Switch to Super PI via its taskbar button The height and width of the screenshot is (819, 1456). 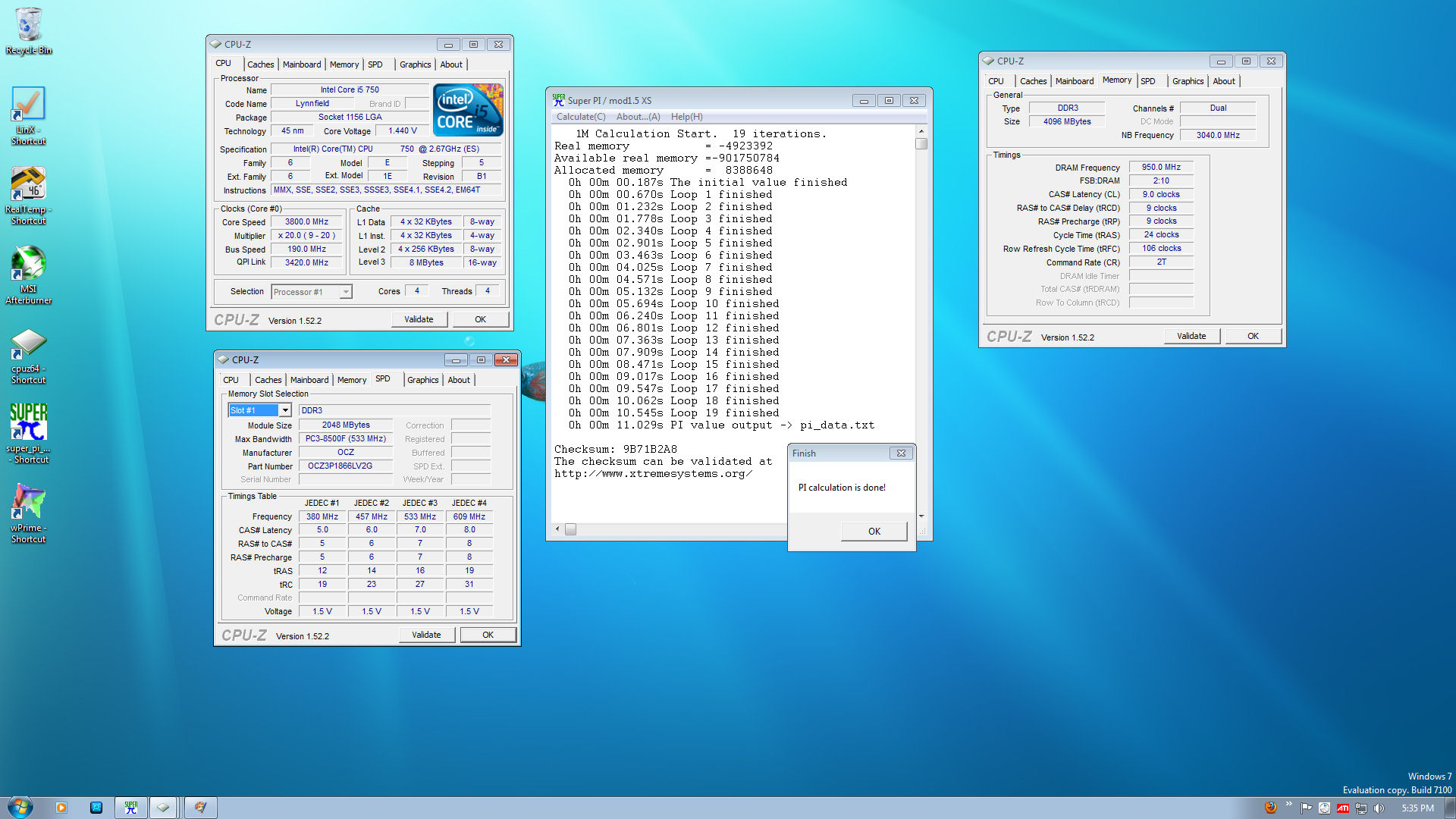pyautogui.click(x=131, y=808)
